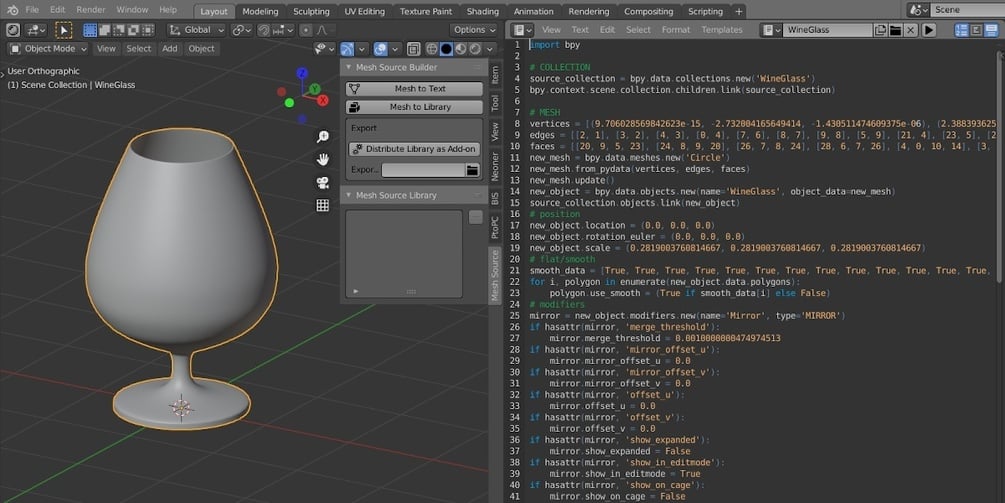Image resolution: width=1005 pixels, height=503 pixels.
Task: Add a new workspace with plus button
Action: click(738, 12)
